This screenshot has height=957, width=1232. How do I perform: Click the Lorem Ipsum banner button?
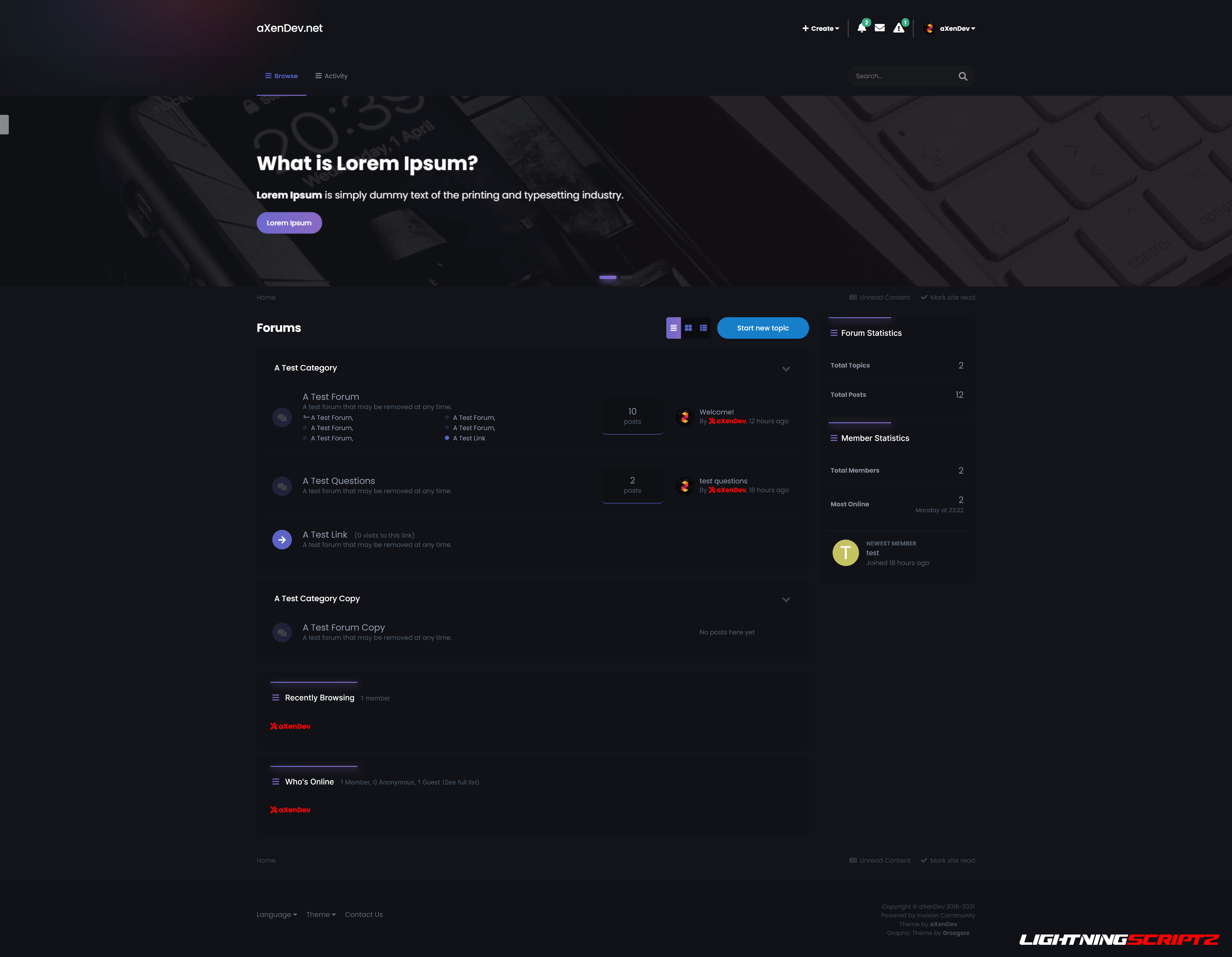click(289, 223)
